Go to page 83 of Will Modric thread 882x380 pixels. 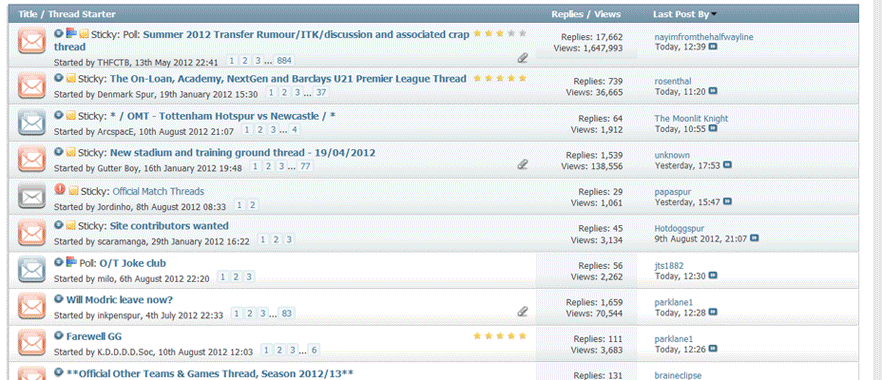tap(287, 314)
